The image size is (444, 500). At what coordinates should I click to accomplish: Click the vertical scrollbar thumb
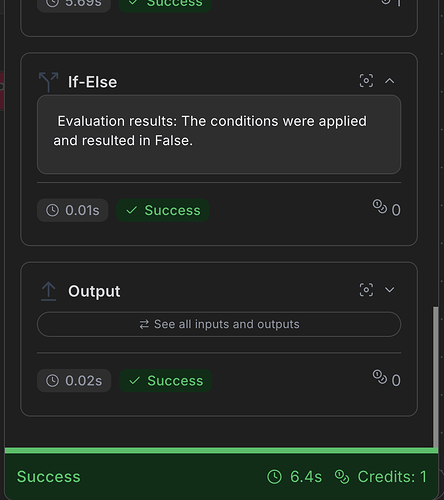pyautogui.click(x=436, y=377)
